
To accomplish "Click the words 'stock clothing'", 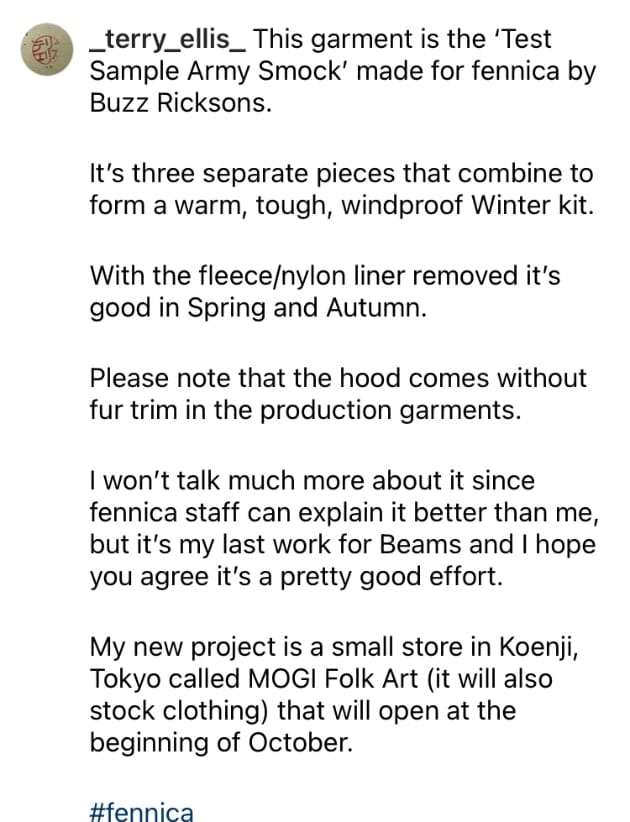I will [180, 711].
